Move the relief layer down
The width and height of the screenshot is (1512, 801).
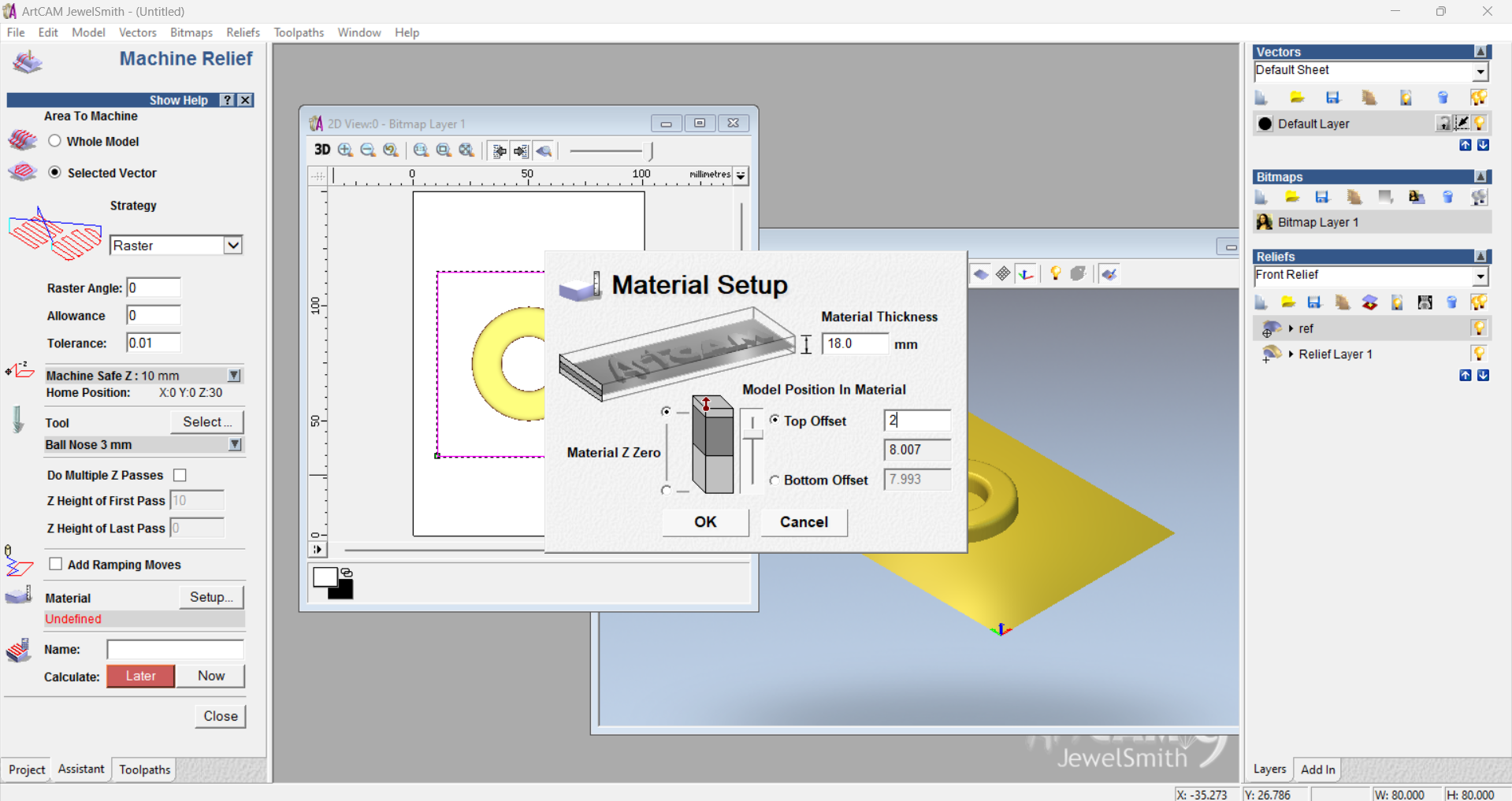(1483, 376)
